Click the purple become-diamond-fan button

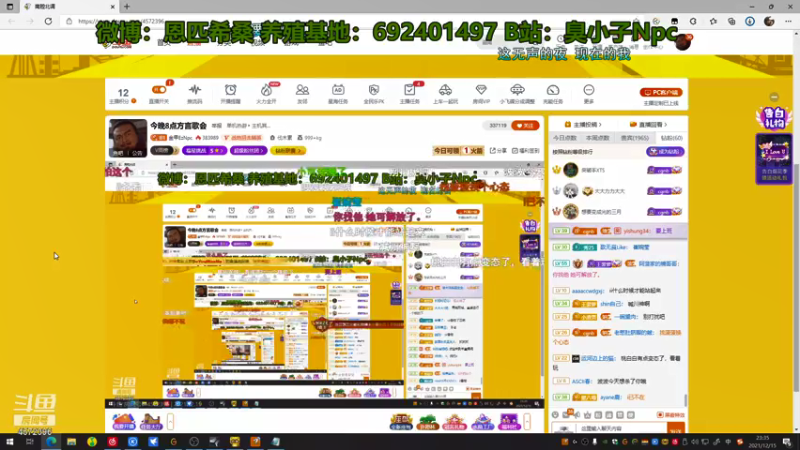click(665, 152)
